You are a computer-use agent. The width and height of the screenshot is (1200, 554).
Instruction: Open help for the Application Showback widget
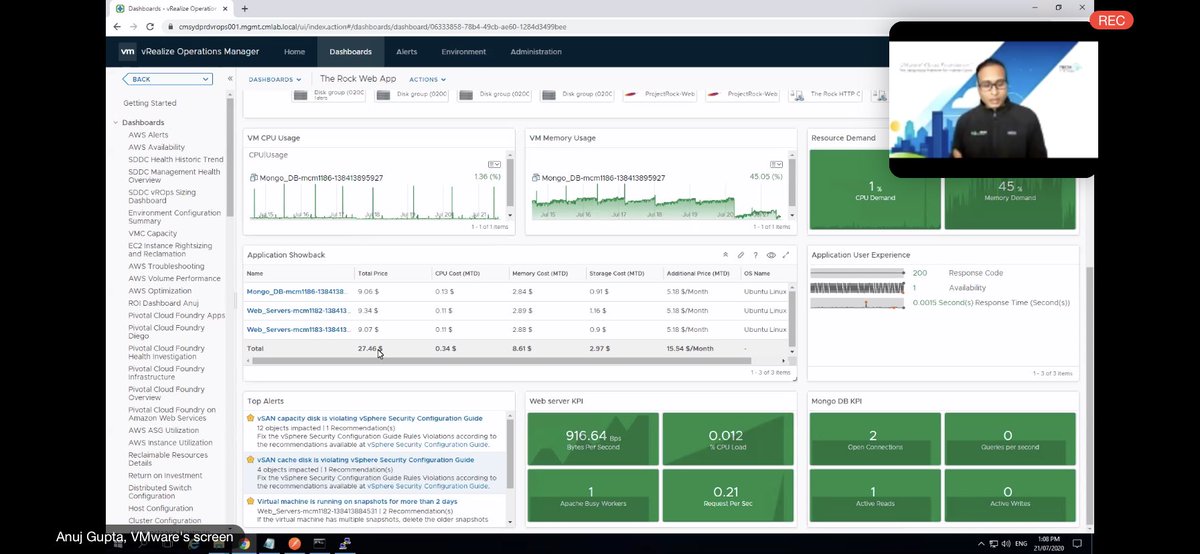[755, 255]
